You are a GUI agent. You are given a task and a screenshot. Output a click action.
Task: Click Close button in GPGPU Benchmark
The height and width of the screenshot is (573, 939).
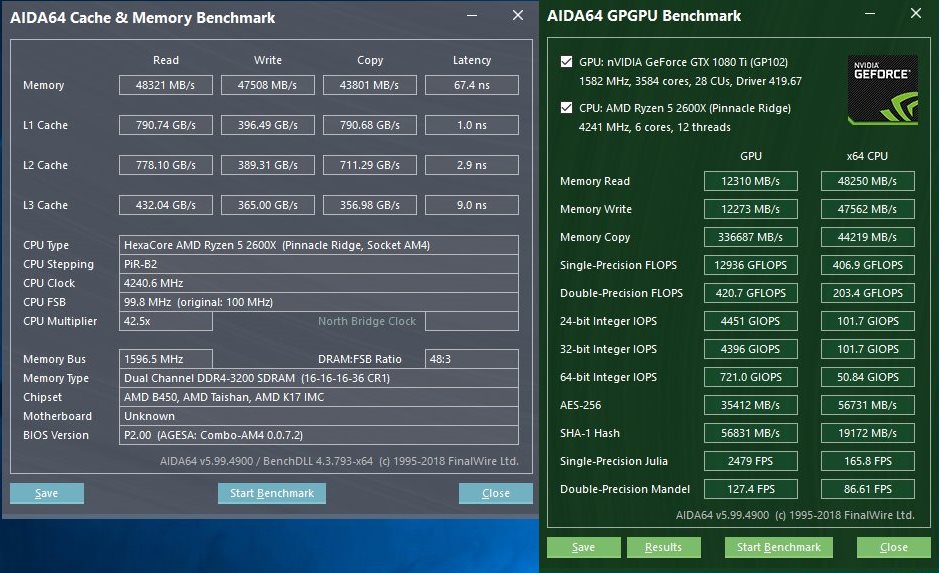(x=893, y=547)
